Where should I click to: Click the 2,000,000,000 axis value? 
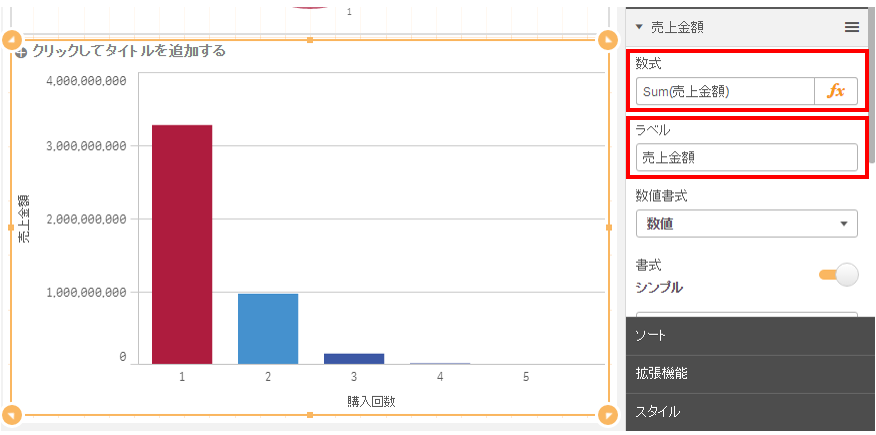click(x=87, y=219)
